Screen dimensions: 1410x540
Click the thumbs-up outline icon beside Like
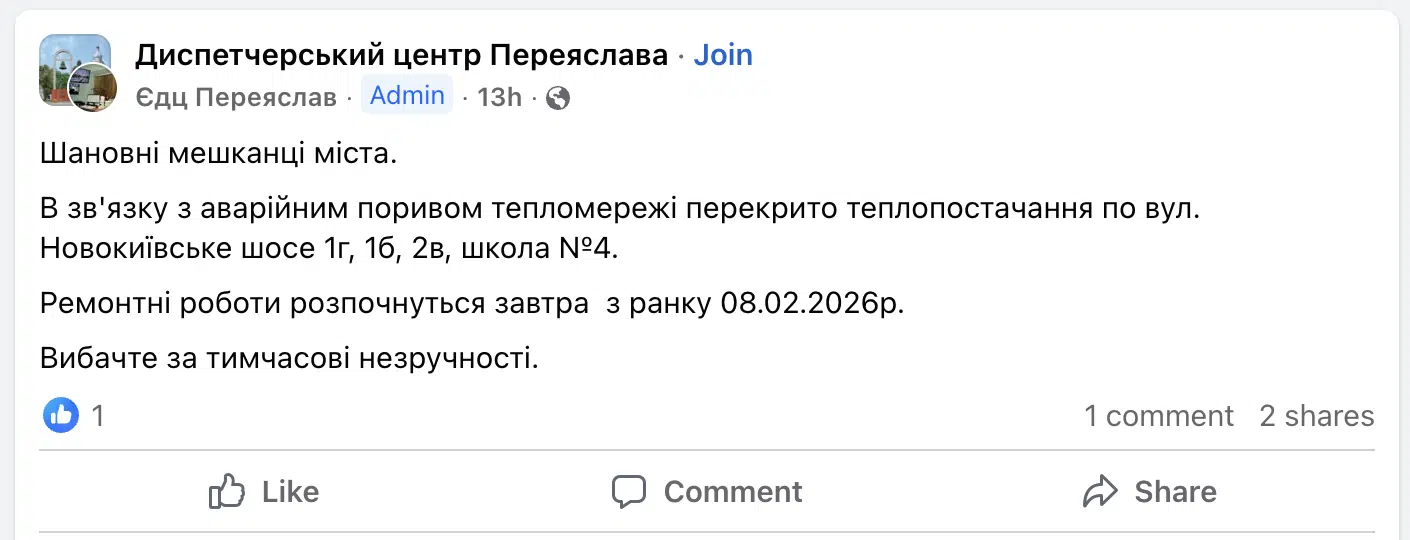click(x=227, y=492)
